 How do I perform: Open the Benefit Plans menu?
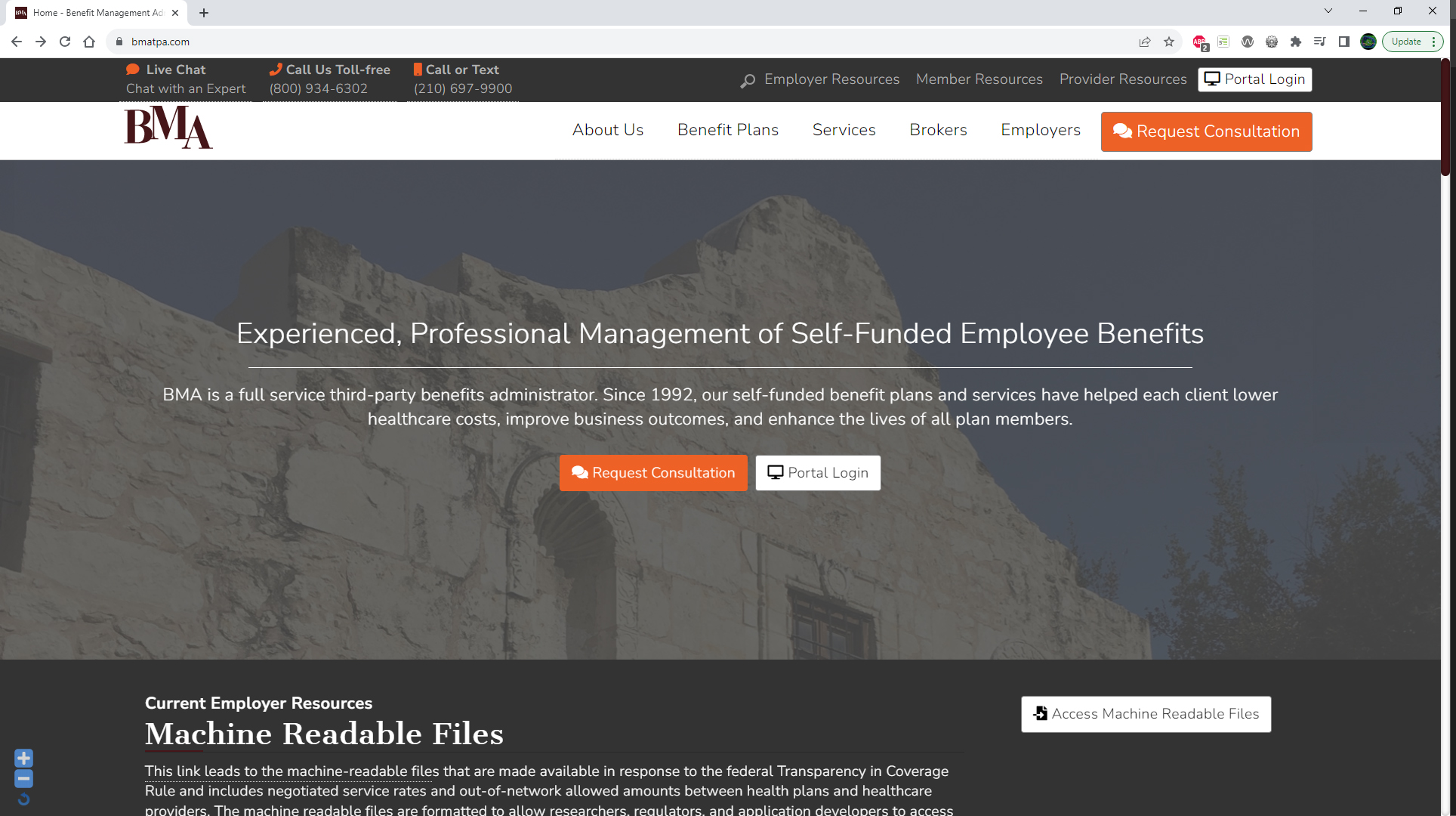pos(727,130)
